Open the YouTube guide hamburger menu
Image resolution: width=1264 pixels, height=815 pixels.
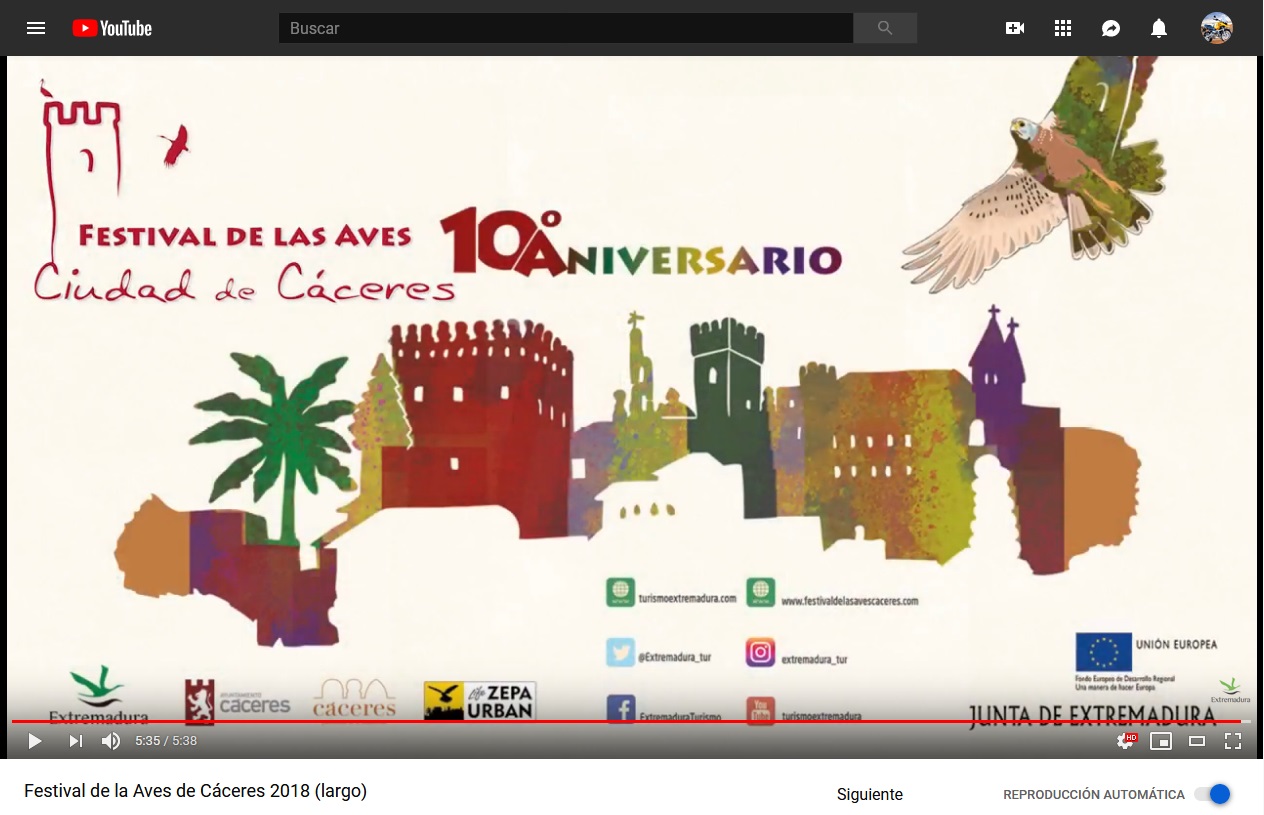[36, 28]
